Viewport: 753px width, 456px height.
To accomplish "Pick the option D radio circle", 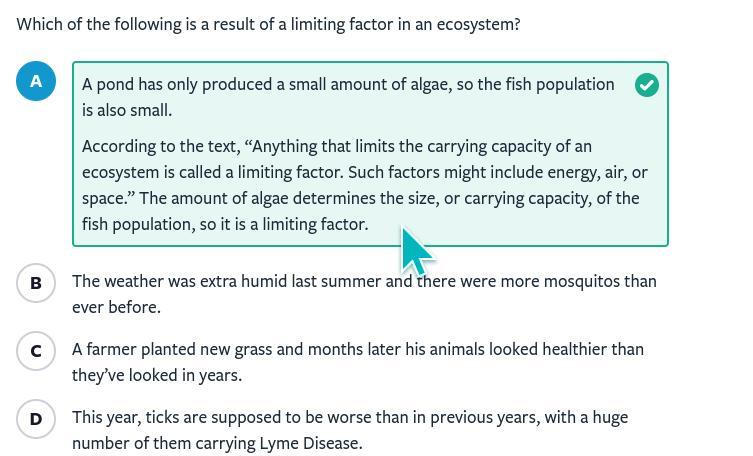I will tap(36, 419).
